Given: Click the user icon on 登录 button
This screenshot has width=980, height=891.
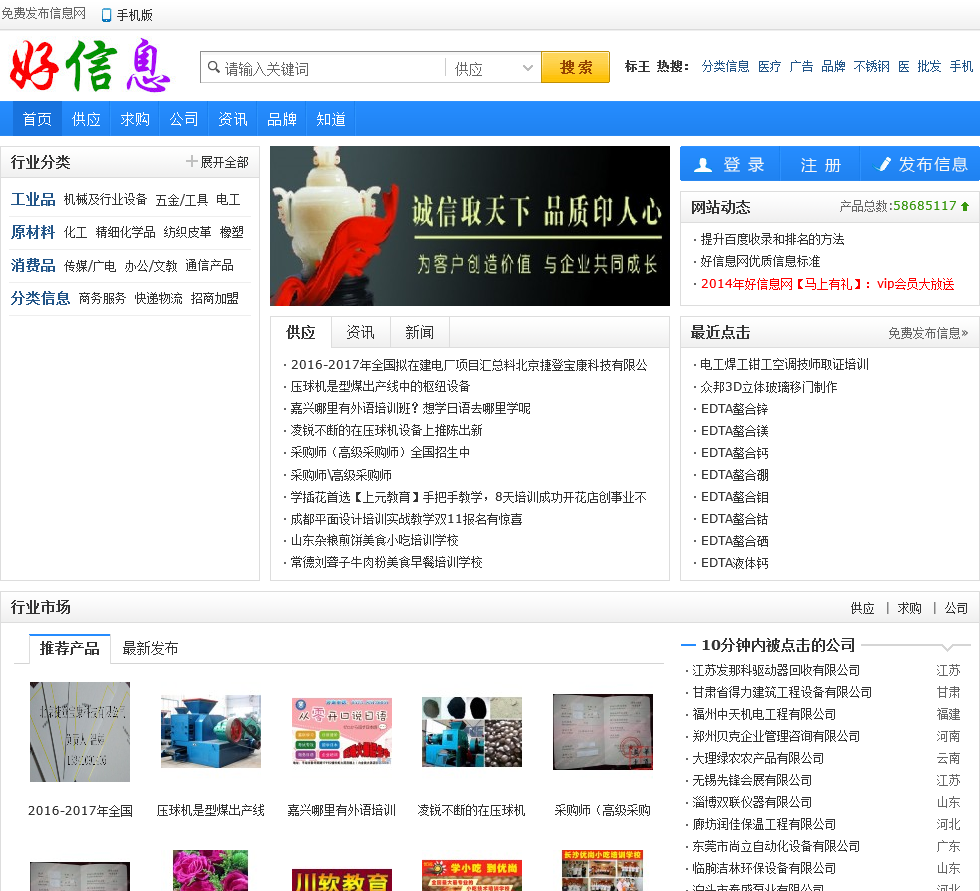Looking at the screenshot, I should pos(703,164).
